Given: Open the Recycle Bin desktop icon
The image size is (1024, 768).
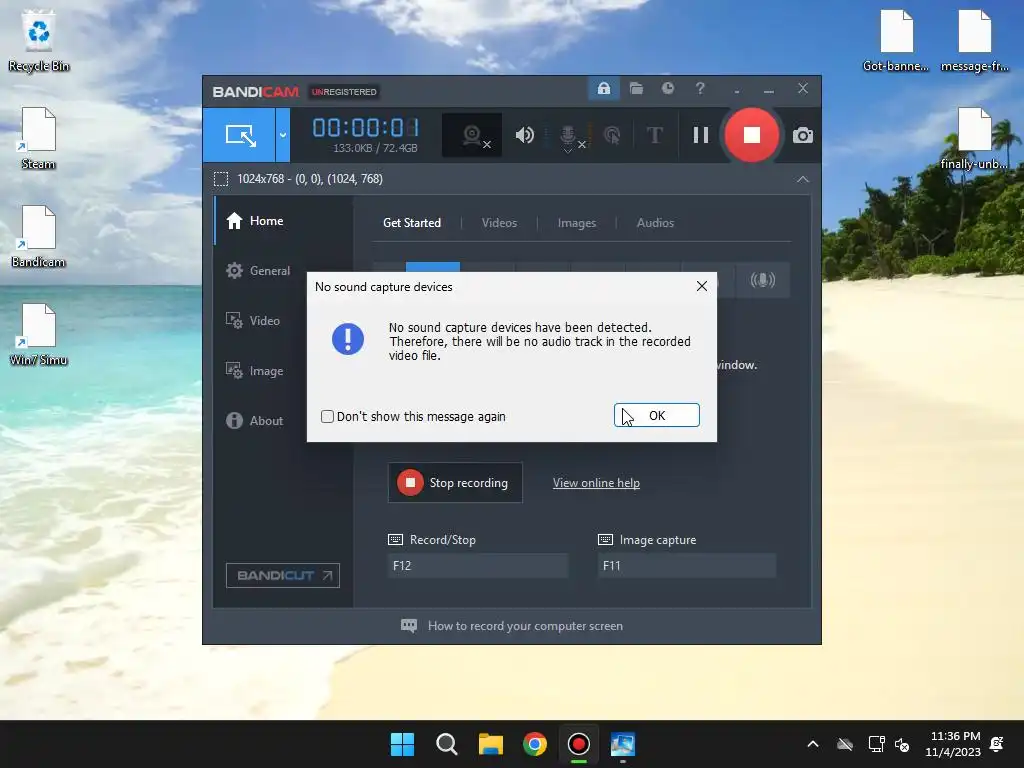Looking at the screenshot, I should [x=39, y=40].
